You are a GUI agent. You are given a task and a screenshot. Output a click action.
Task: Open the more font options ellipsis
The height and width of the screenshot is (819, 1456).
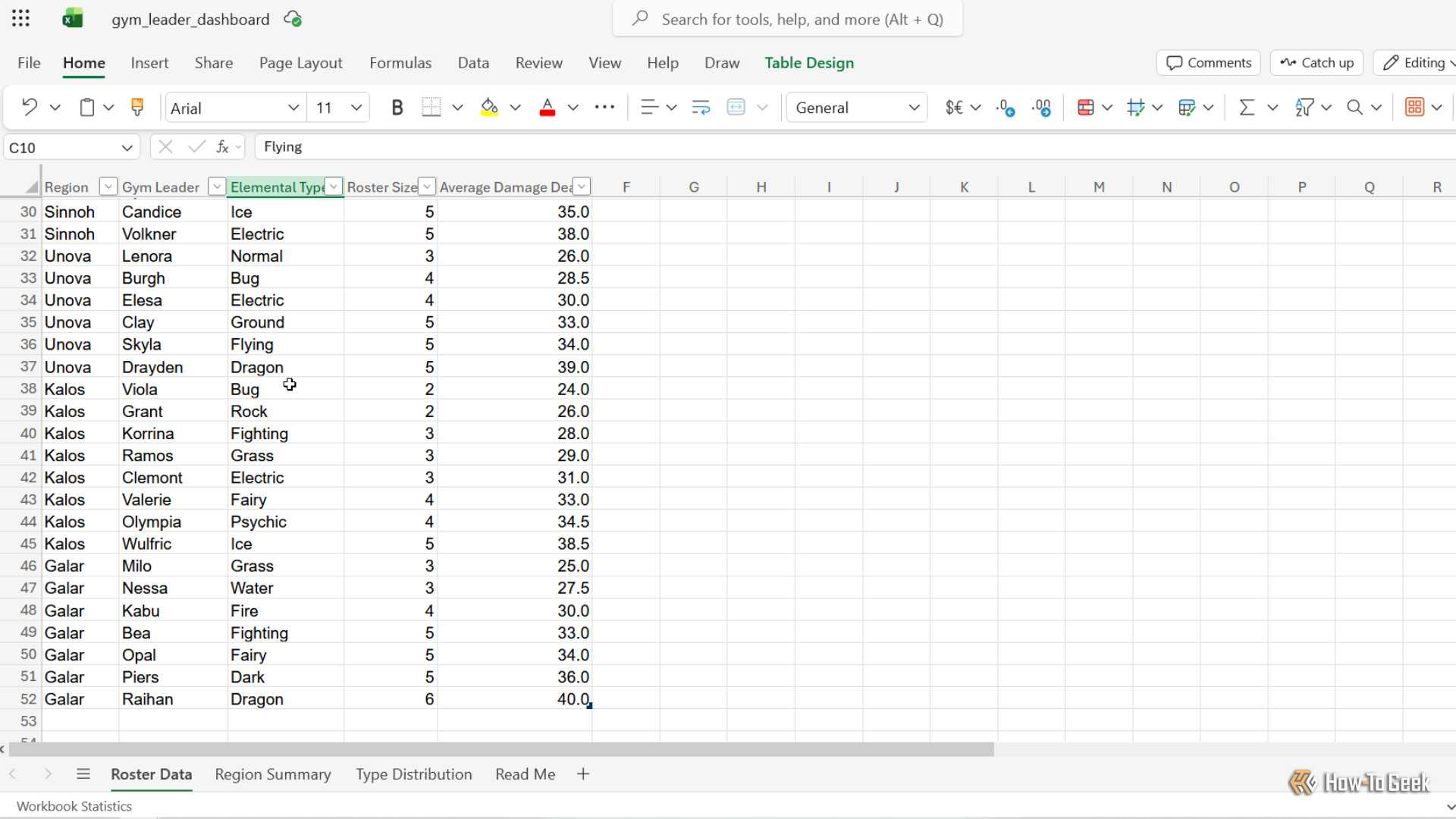(604, 108)
